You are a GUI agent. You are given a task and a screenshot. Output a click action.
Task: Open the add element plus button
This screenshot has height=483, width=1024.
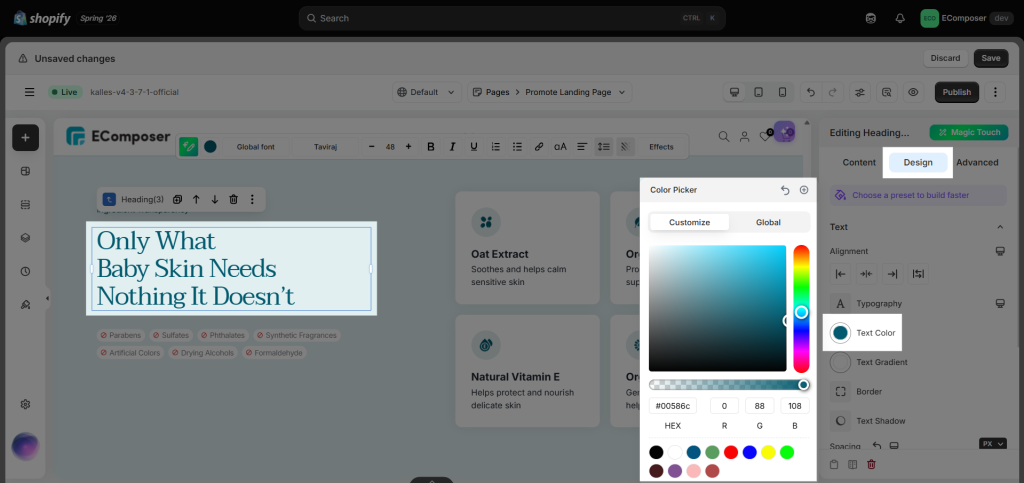tap(25, 138)
